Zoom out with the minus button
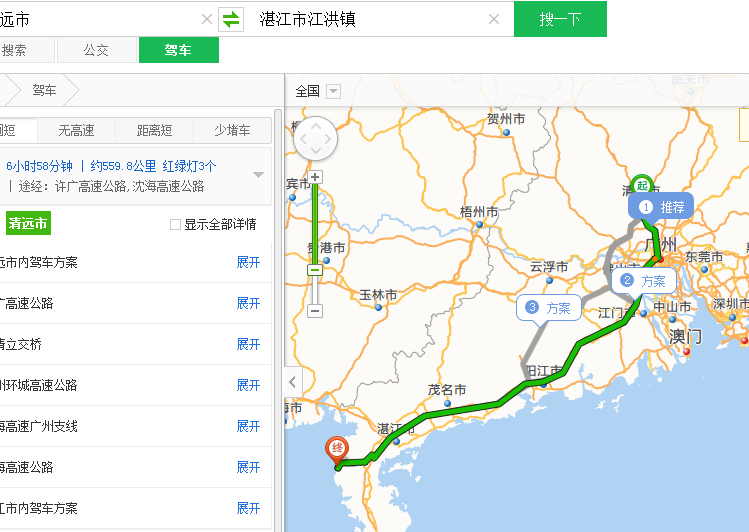 pyautogui.click(x=315, y=311)
